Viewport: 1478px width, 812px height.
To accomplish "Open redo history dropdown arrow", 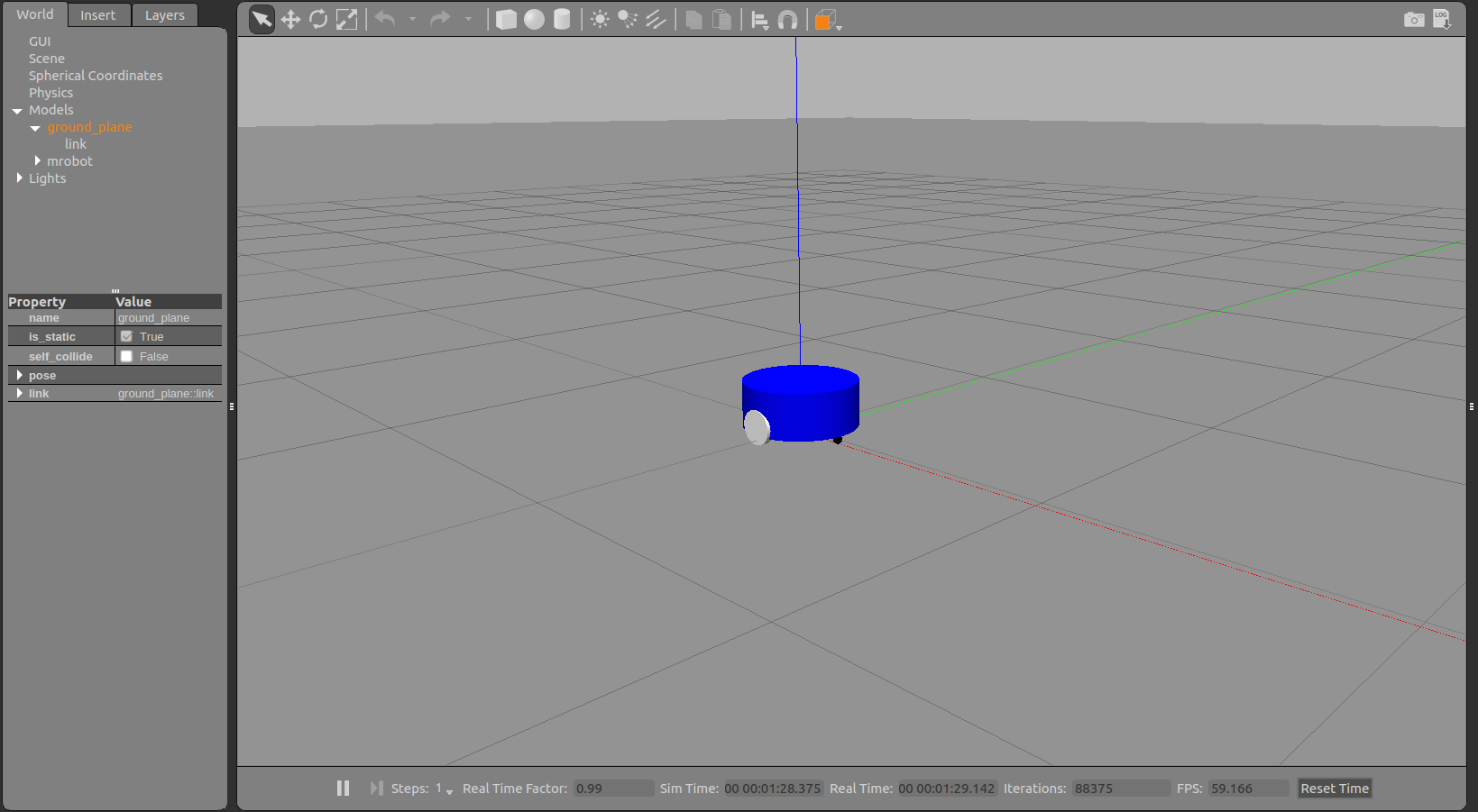I will (x=468, y=19).
